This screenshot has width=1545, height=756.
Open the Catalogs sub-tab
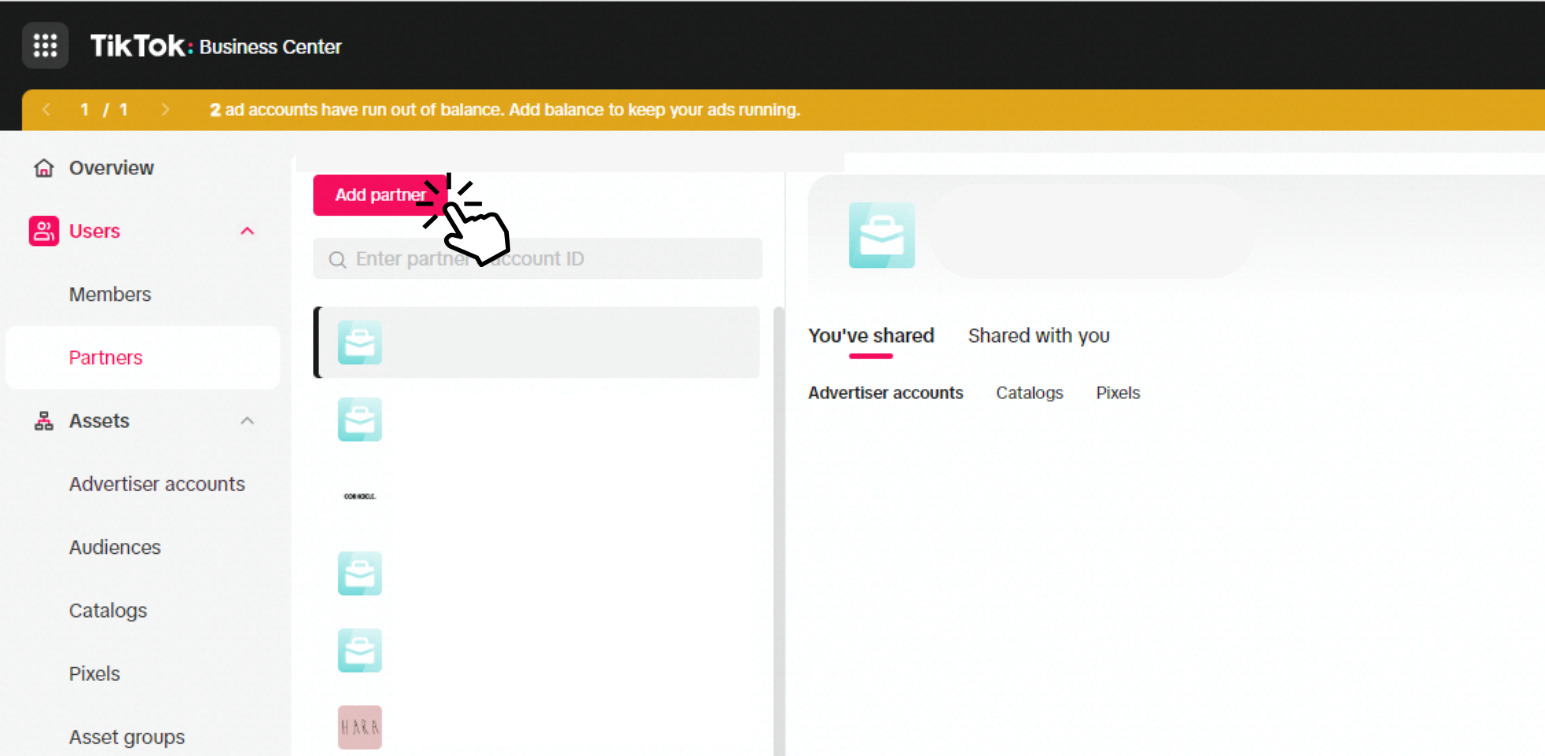point(1029,393)
